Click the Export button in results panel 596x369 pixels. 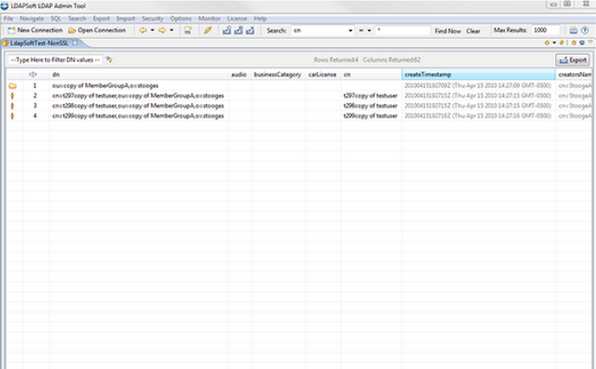(x=573, y=60)
